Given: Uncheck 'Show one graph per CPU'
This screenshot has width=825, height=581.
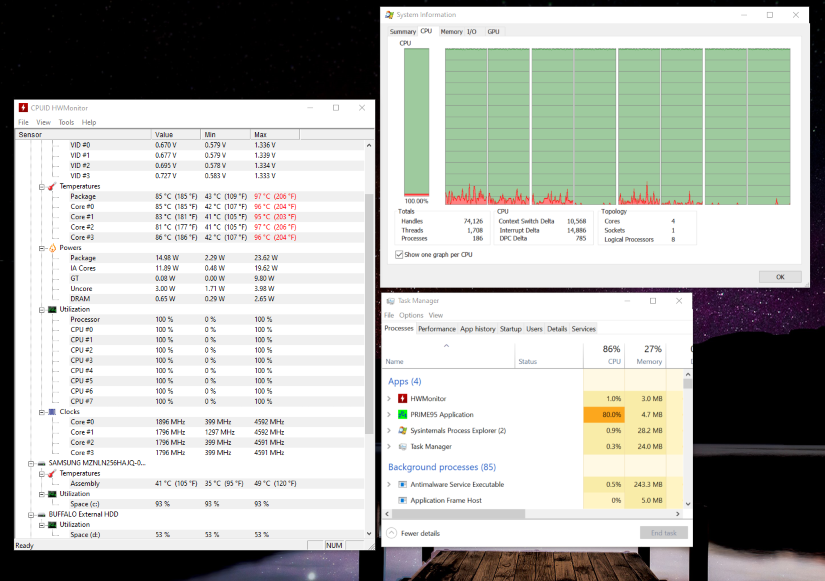Looking at the screenshot, I should [x=401, y=254].
